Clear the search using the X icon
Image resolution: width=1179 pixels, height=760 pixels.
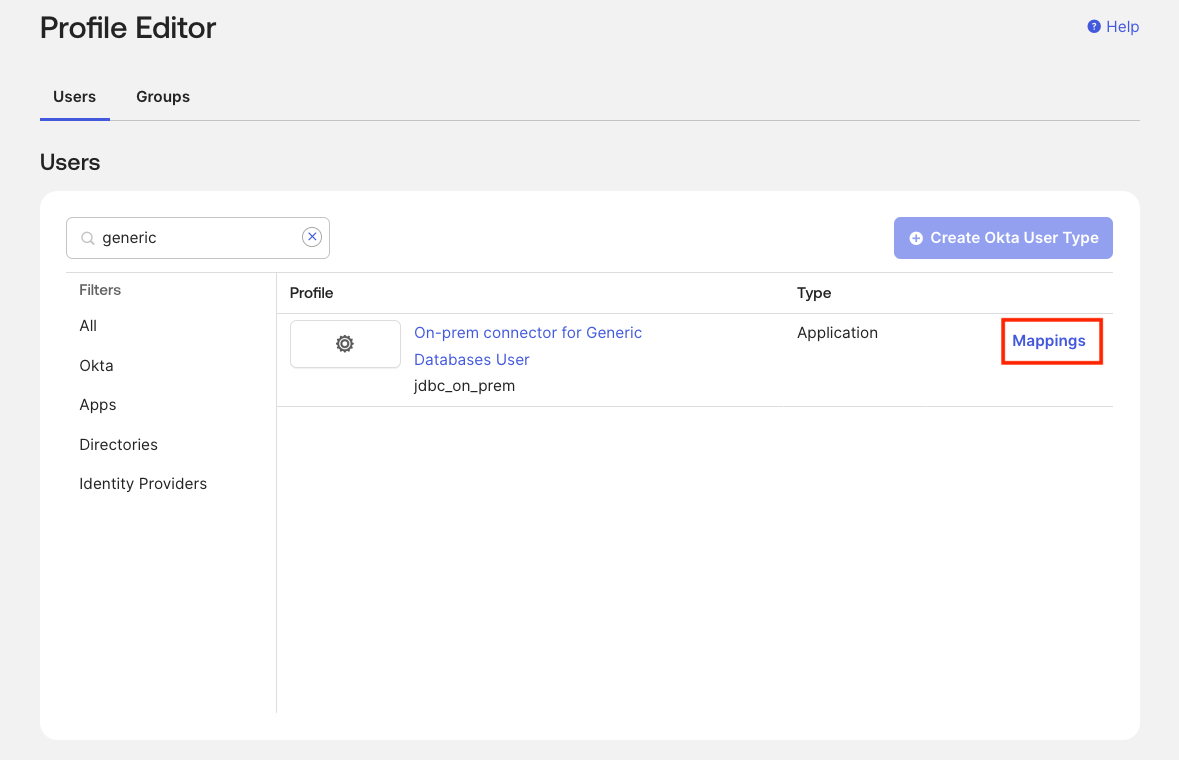pyautogui.click(x=312, y=236)
